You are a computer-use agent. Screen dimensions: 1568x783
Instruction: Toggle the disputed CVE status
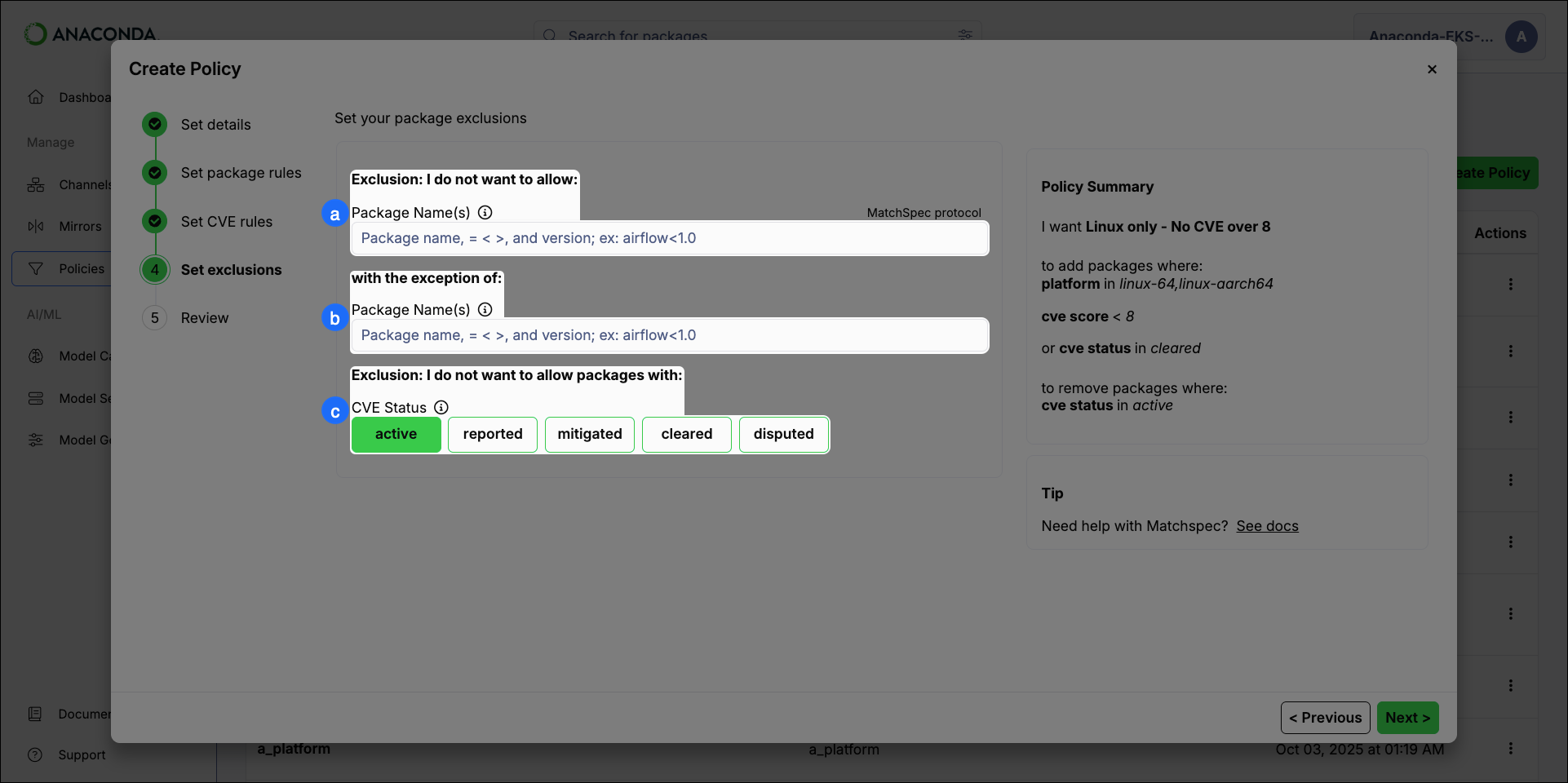(783, 434)
